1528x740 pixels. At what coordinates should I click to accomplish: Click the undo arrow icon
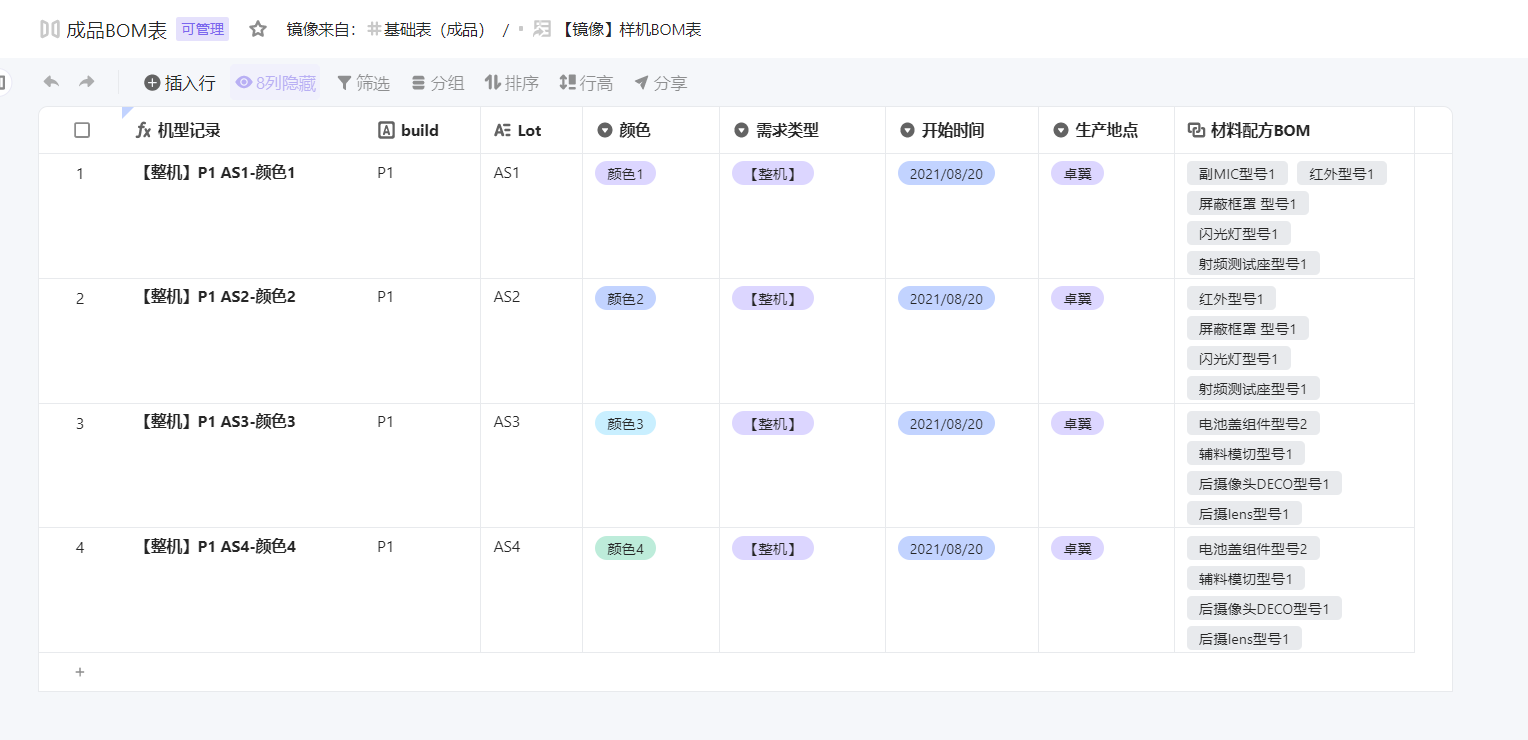[51, 82]
